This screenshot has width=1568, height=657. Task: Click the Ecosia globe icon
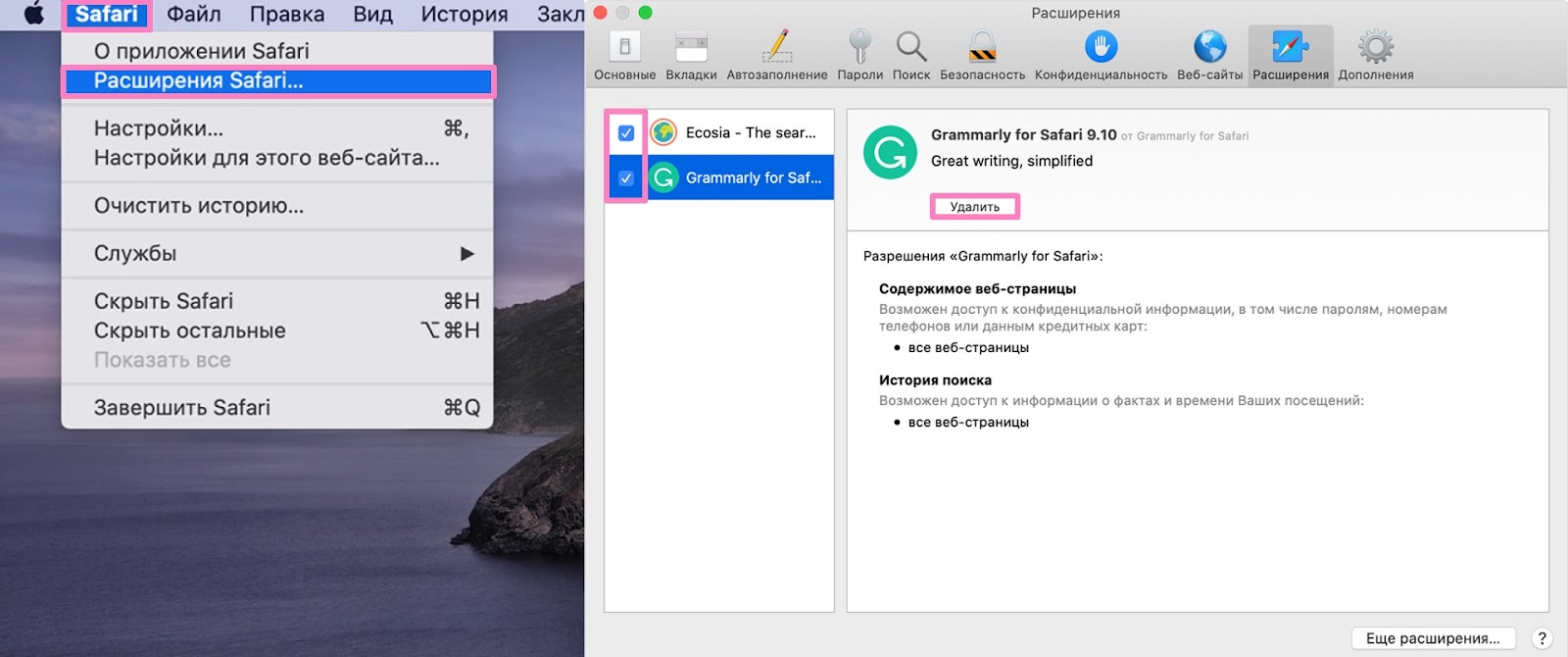pyautogui.click(x=664, y=132)
